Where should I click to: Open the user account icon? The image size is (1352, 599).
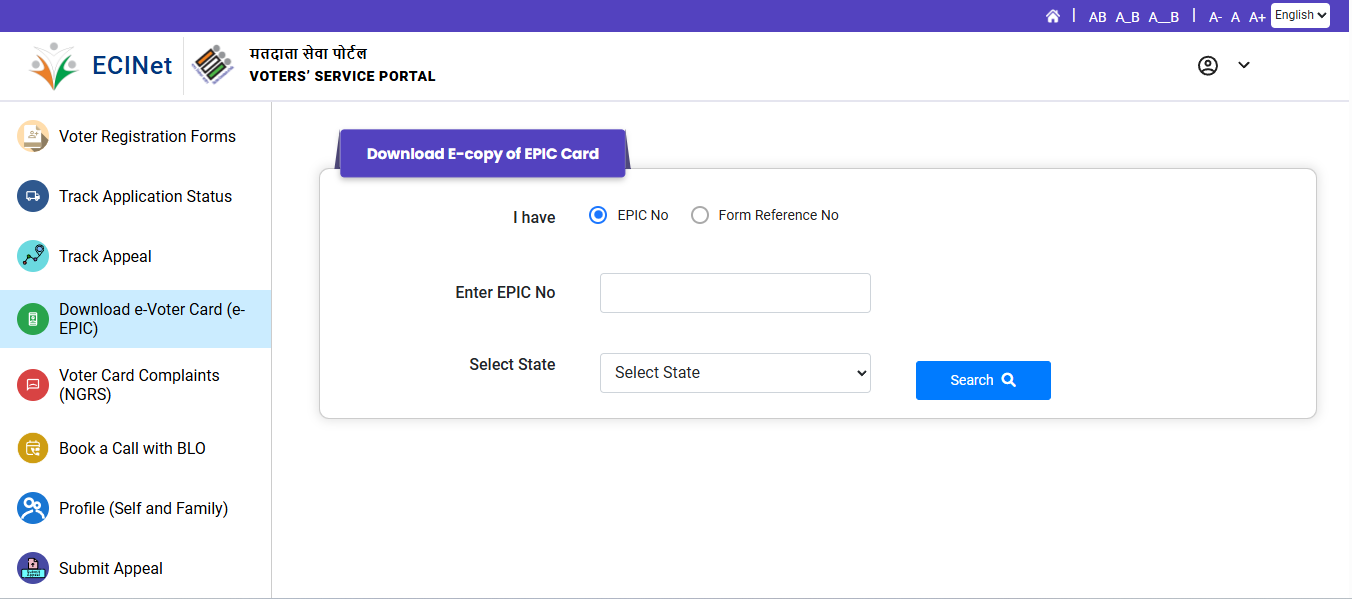(1208, 65)
